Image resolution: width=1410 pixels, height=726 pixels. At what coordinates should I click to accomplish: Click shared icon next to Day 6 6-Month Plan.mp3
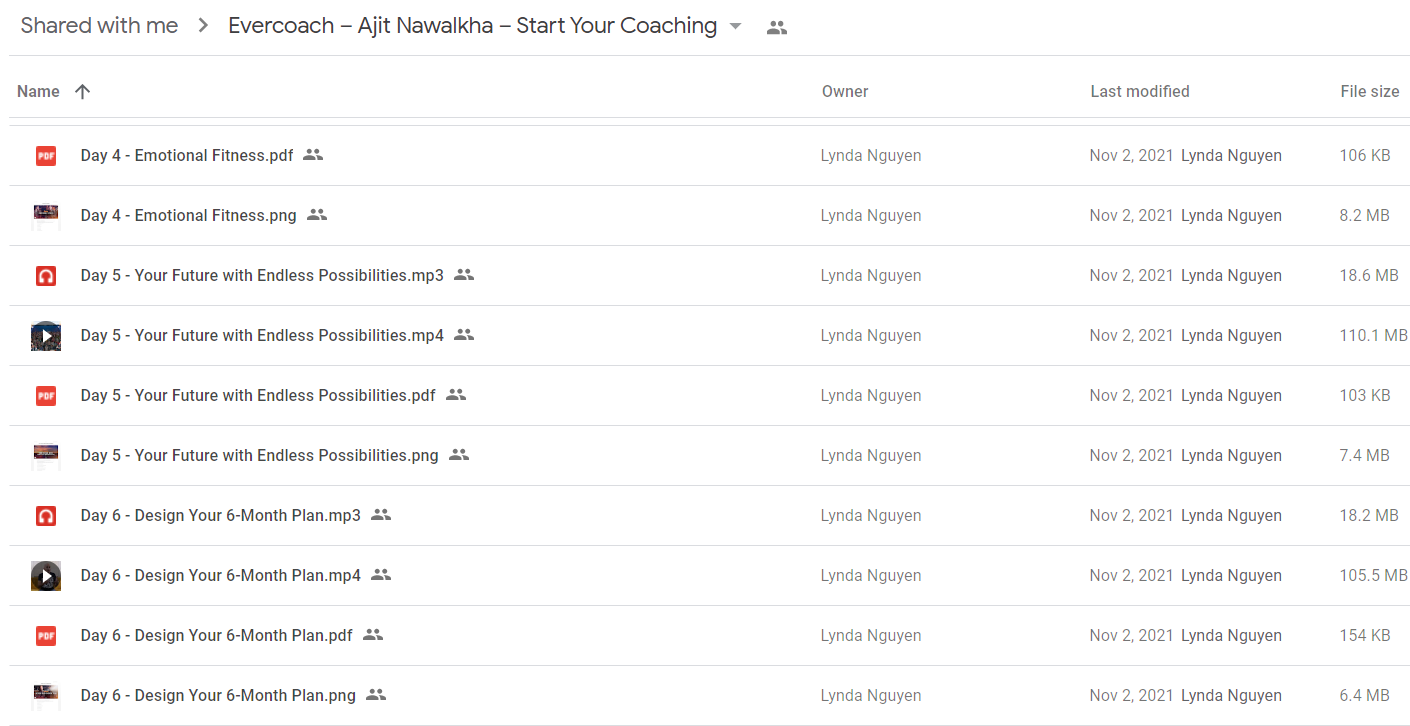[381, 515]
